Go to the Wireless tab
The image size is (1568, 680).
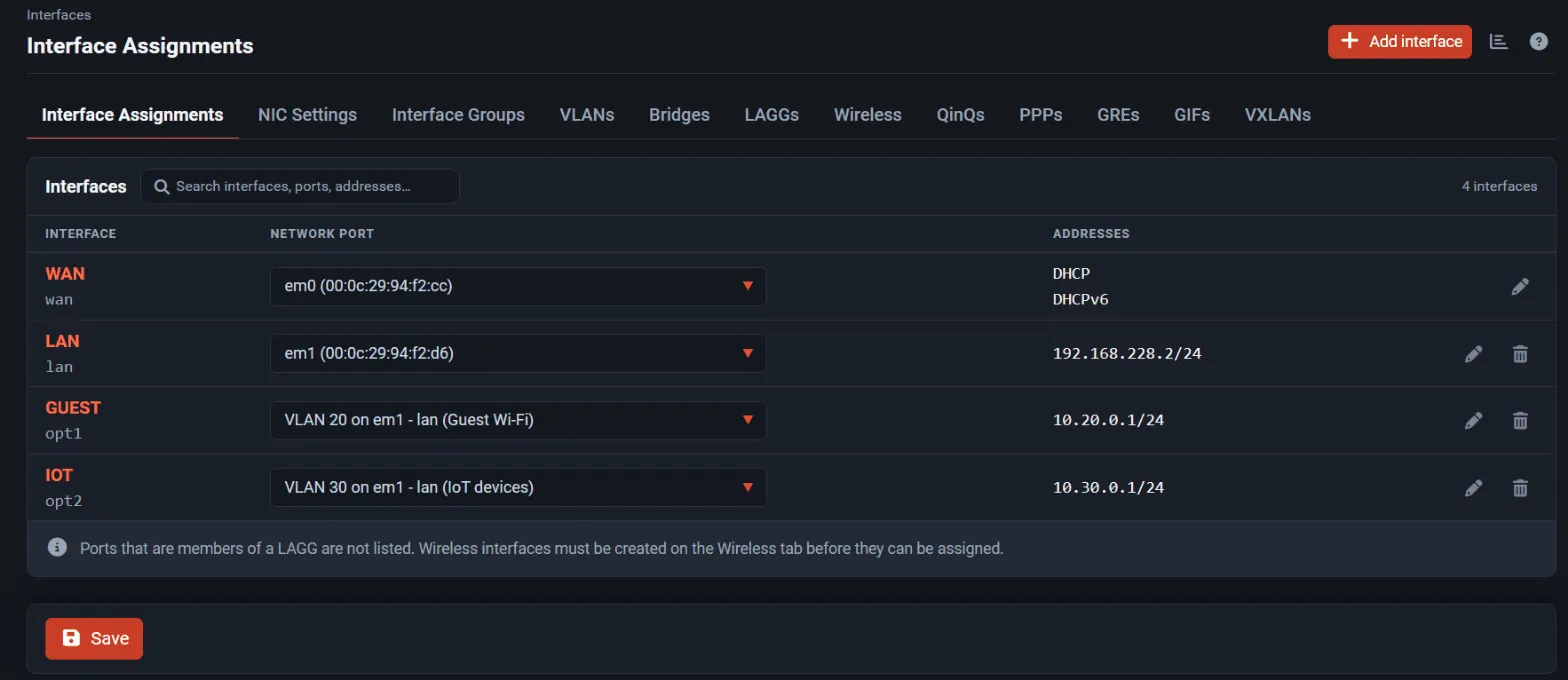(868, 115)
